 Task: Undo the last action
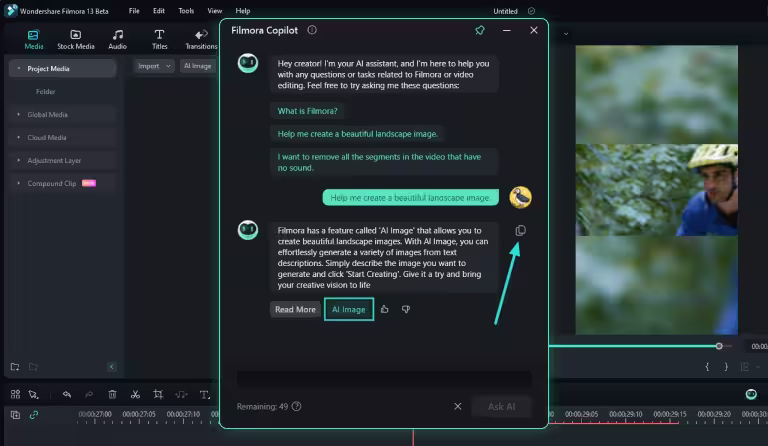pos(67,394)
